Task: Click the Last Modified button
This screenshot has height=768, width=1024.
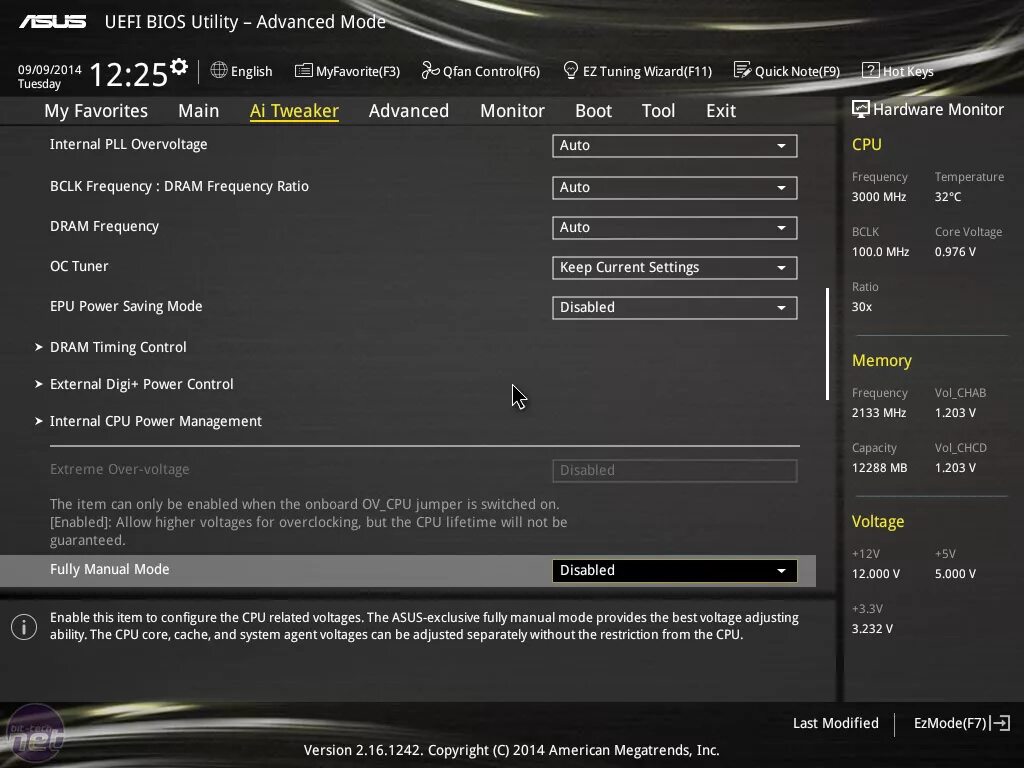Action: pos(836,723)
